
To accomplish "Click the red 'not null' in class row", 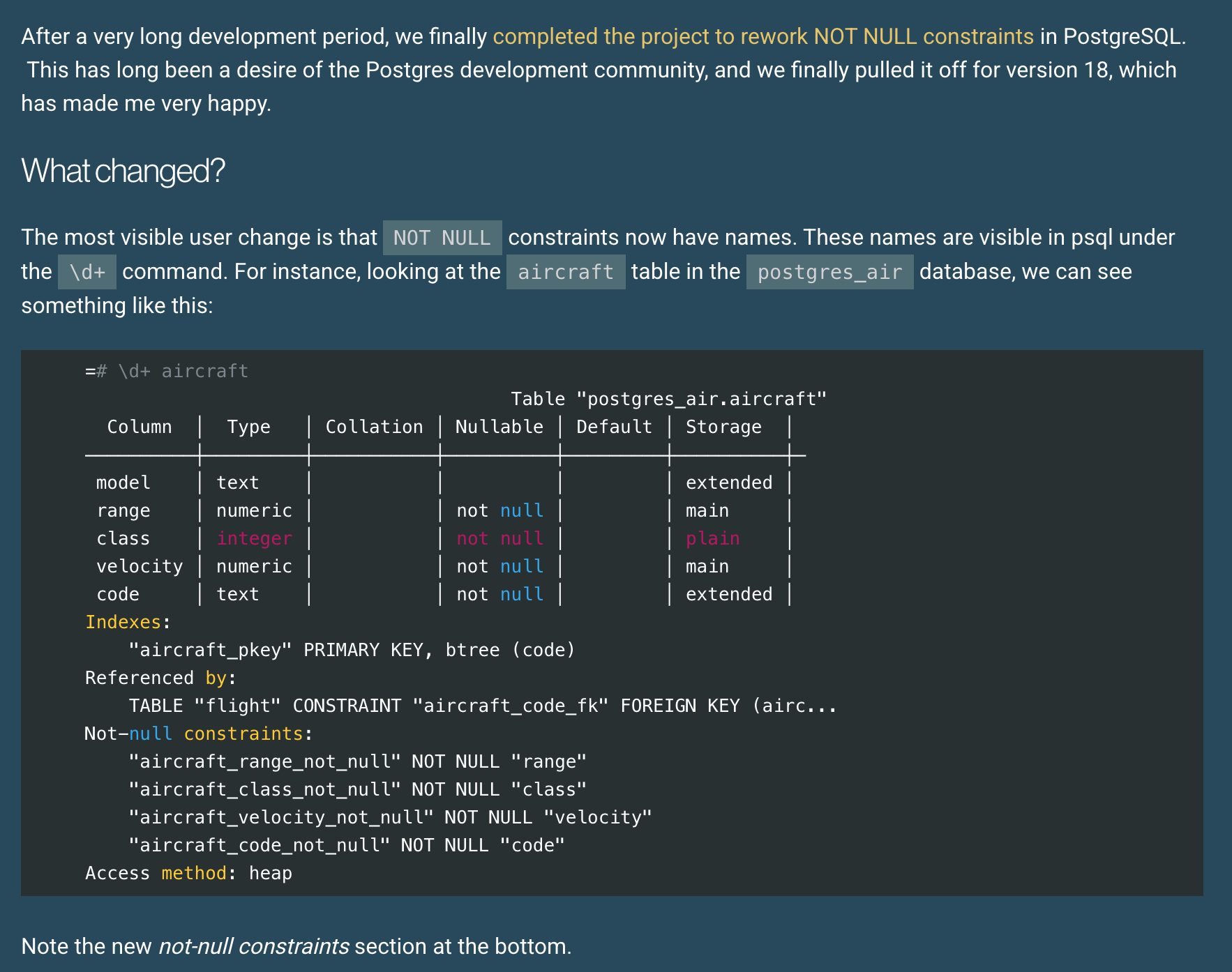I will click(500, 538).
